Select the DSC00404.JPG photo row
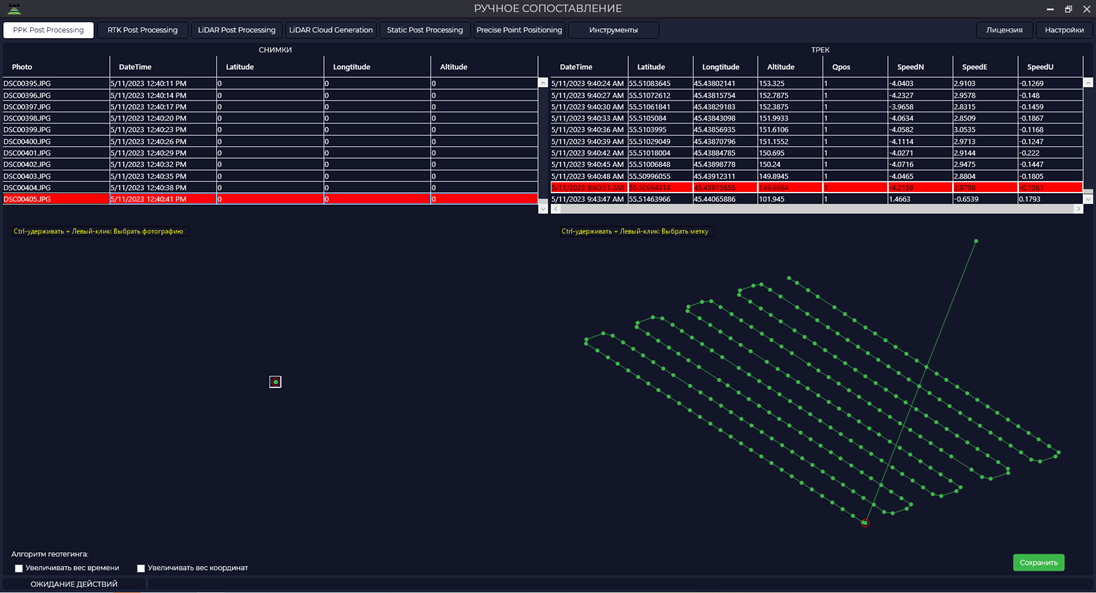 click(270, 187)
